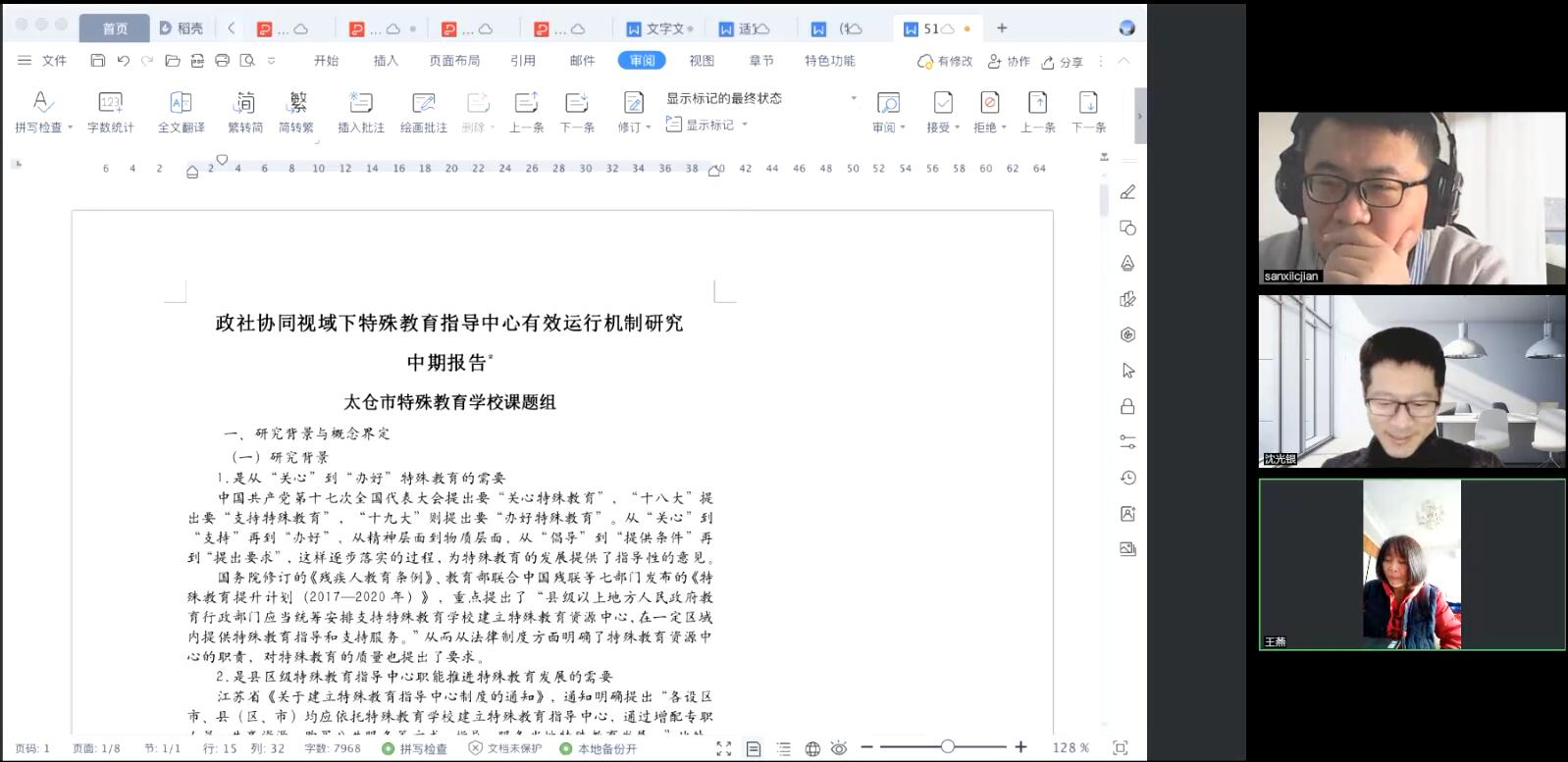Open 稻壳 tab
Screen dimensions: 1568x762
click(182, 28)
